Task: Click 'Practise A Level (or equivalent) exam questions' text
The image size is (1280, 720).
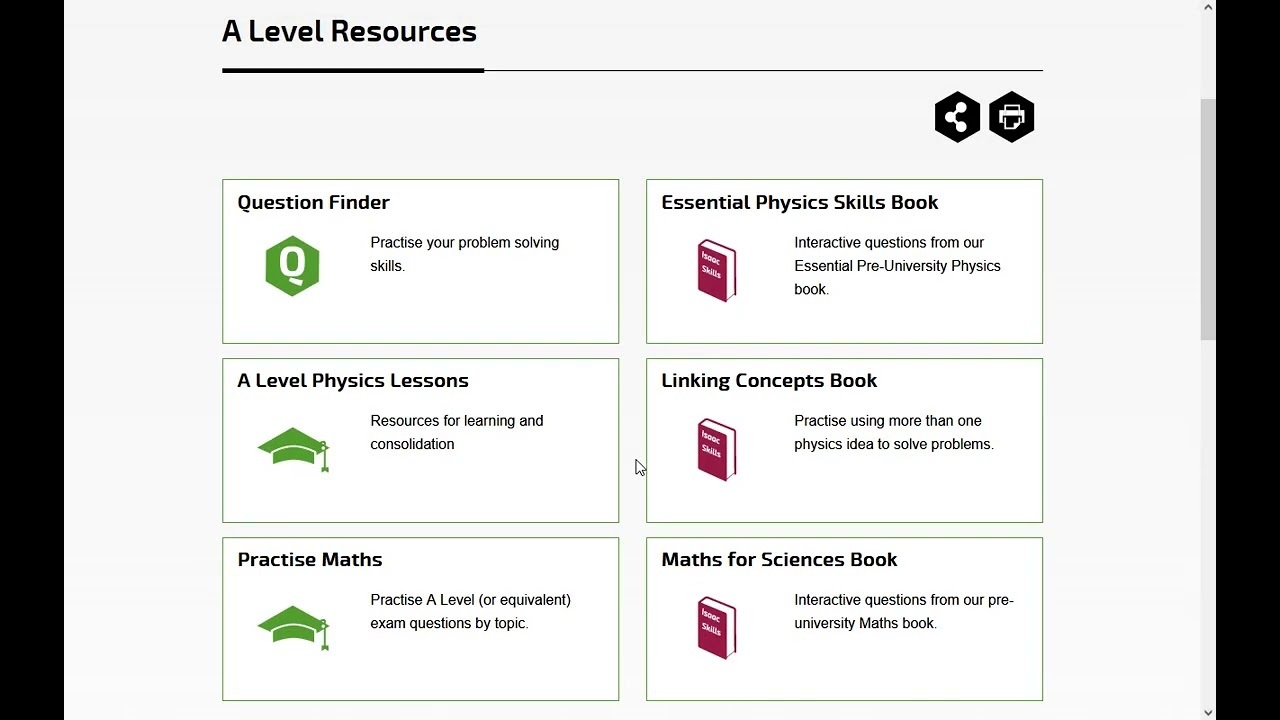Action: pos(470,611)
